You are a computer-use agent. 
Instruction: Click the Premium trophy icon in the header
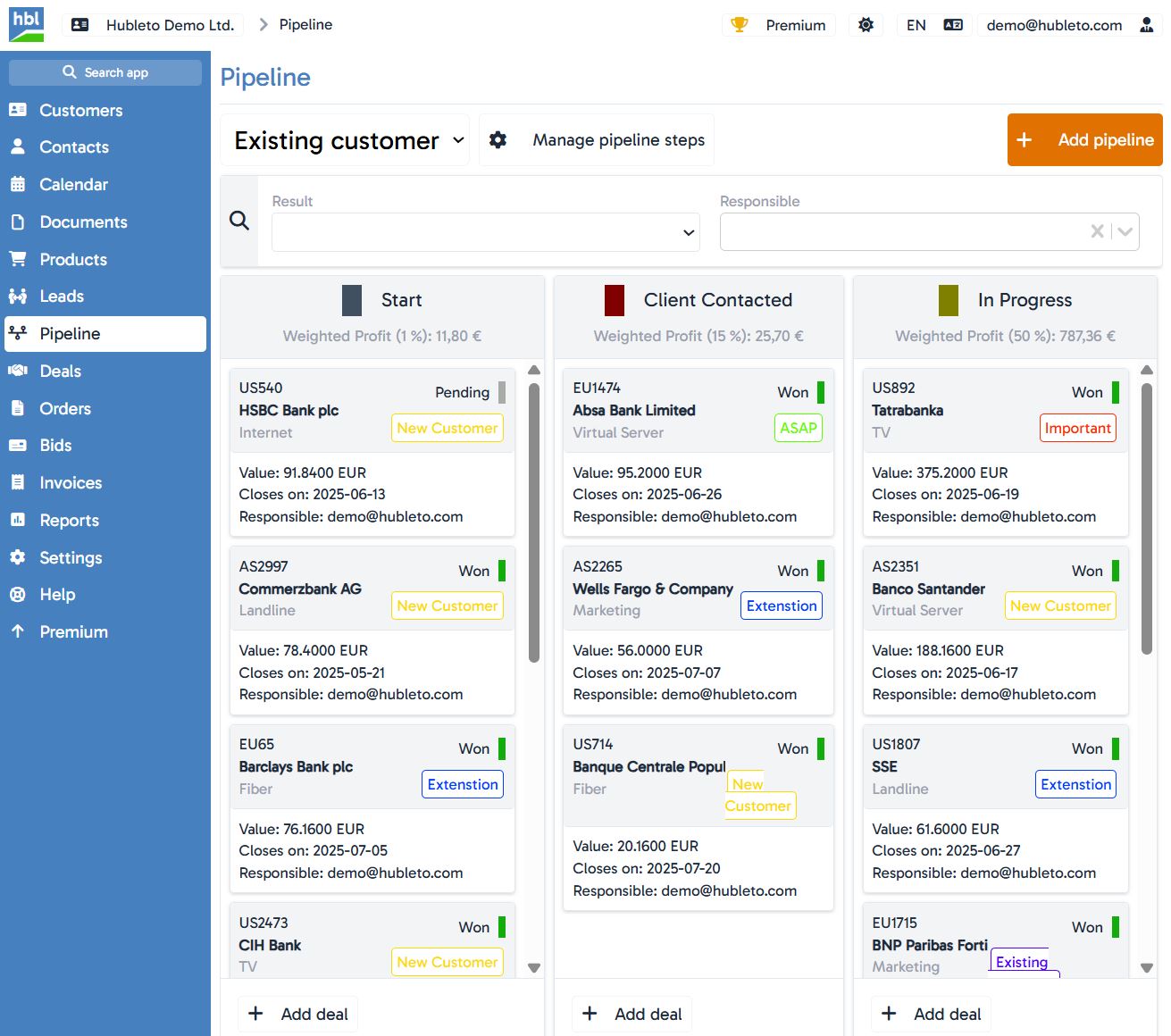tap(739, 25)
